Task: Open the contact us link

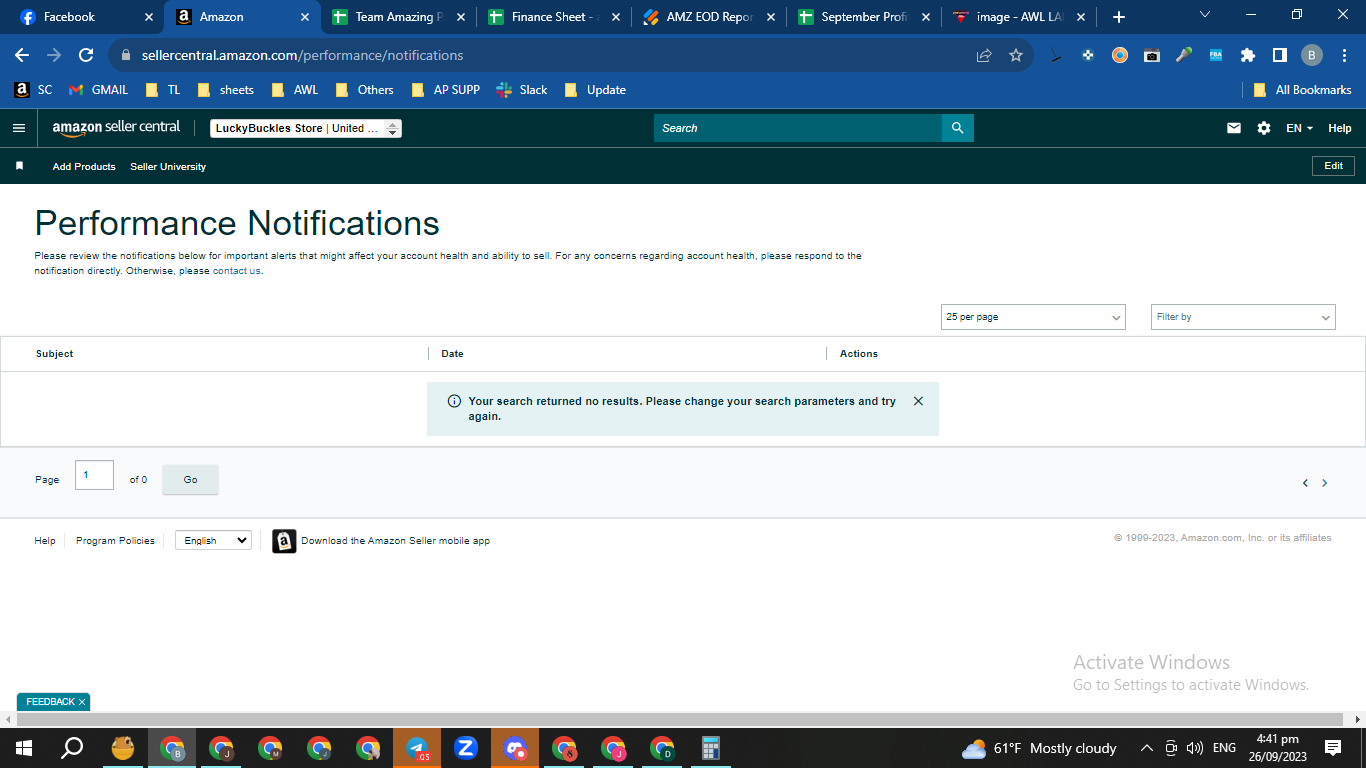Action: [237, 271]
